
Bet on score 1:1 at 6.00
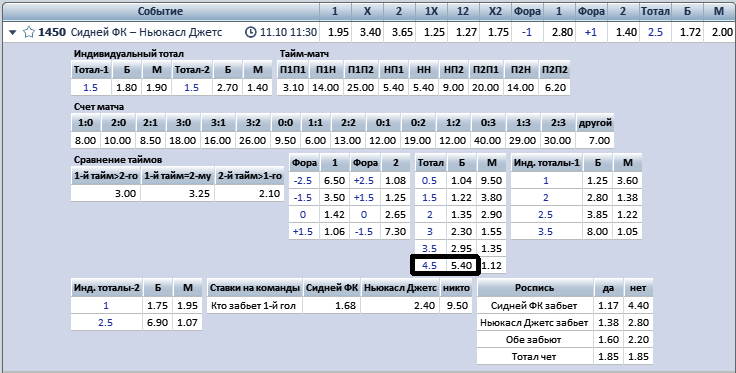[315, 140]
